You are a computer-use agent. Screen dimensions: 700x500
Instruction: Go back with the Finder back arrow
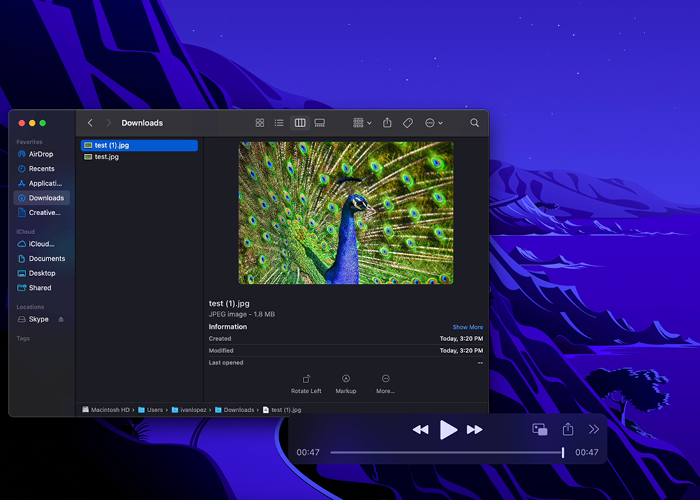pos(90,123)
